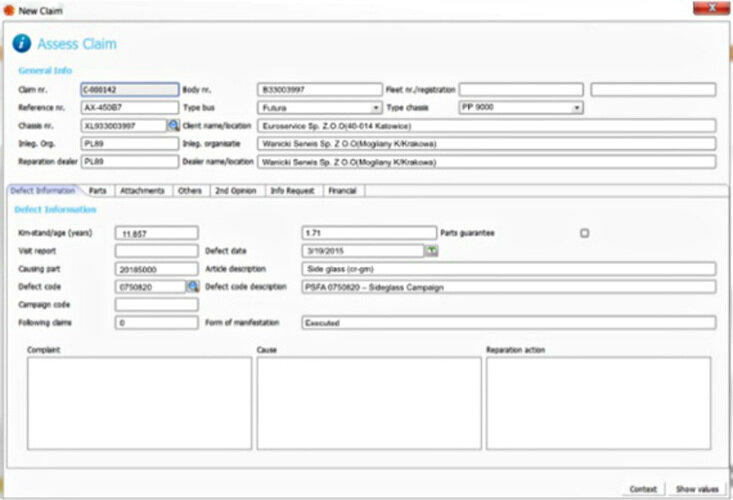The image size is (733, 500).
Task: Open the Attachments tab
Action: [x=141, y=190]
